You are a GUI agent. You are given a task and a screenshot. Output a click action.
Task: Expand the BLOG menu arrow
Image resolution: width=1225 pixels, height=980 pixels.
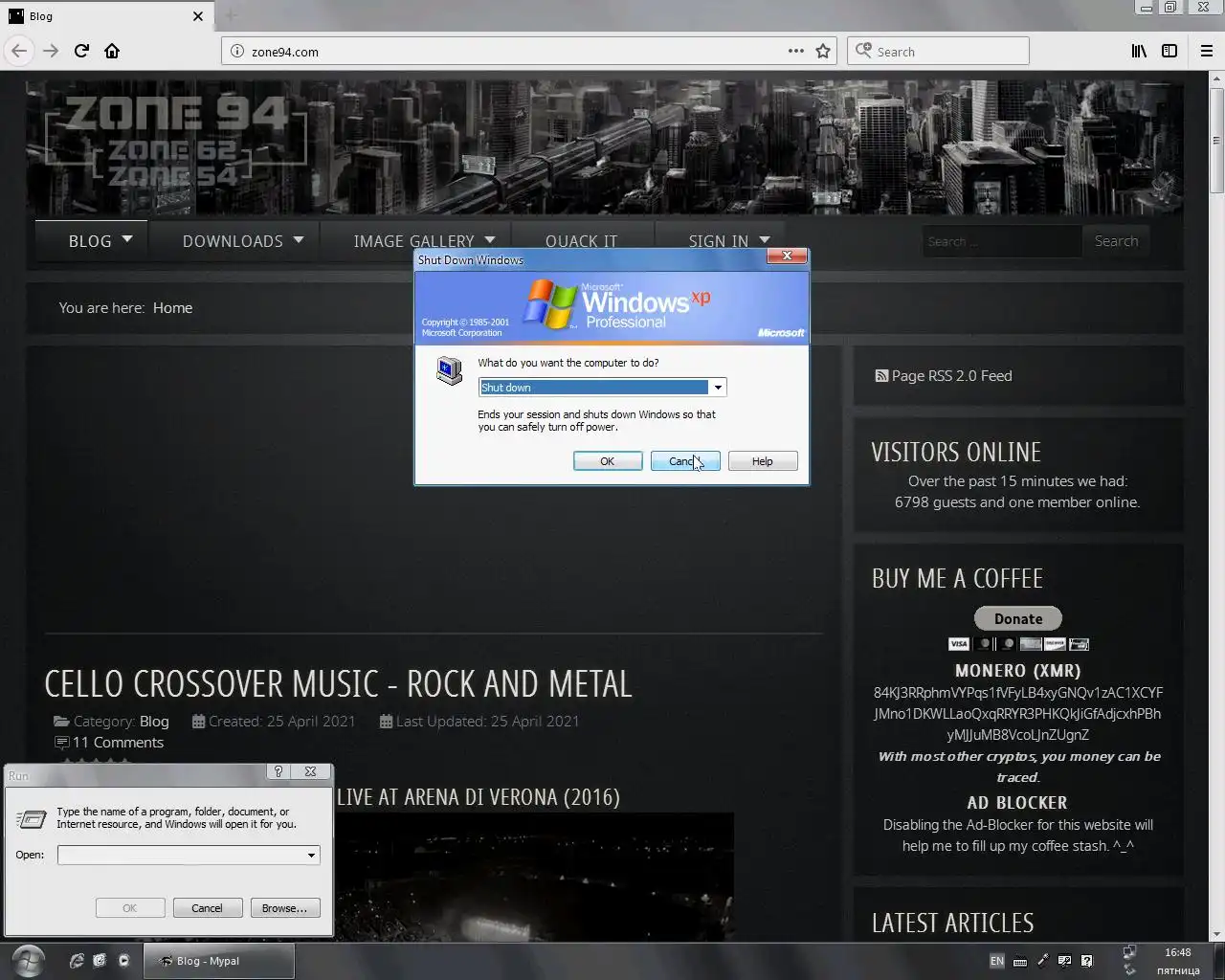pyautogui.click(x=127, y=239)
